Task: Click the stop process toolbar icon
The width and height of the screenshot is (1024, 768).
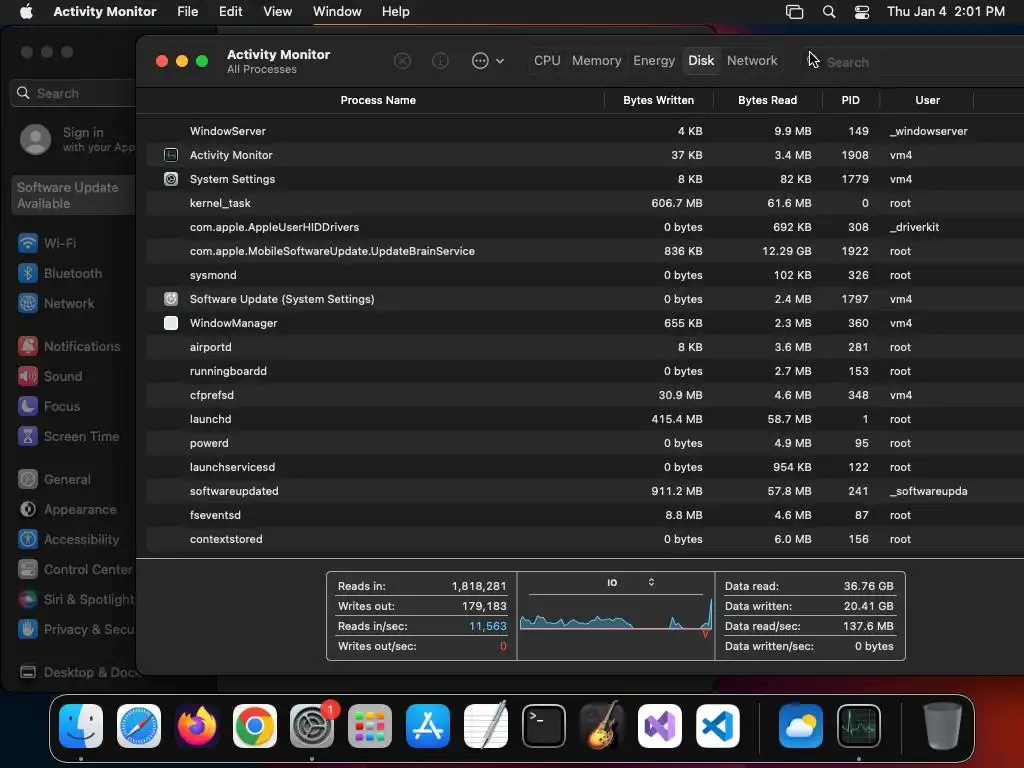Action: [x=402, y=61]
